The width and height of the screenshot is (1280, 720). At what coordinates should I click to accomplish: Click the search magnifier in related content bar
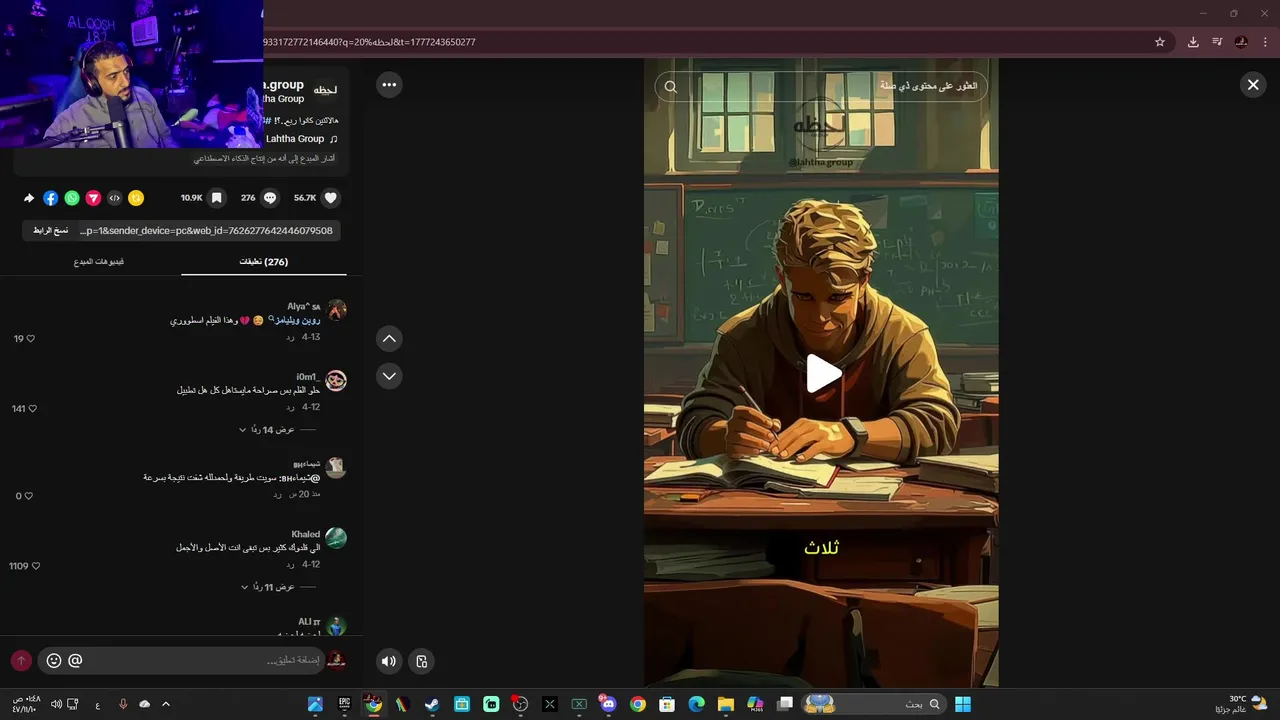(671, 87)
